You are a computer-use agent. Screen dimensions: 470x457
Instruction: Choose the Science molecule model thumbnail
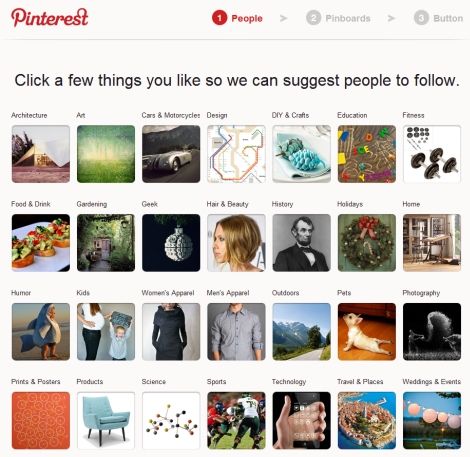pos(171,420)
